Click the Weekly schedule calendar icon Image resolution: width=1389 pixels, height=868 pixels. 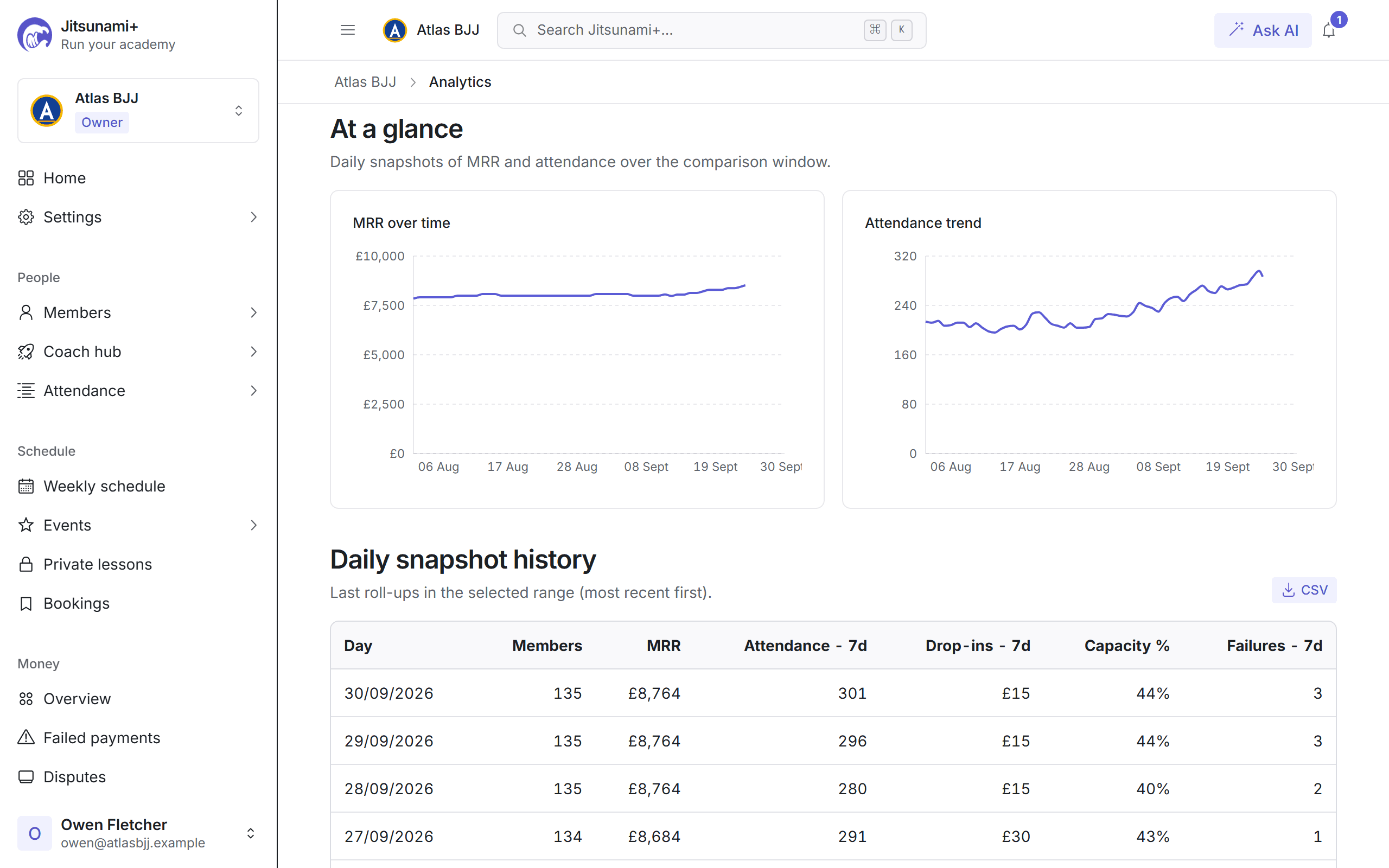(26, 486)
